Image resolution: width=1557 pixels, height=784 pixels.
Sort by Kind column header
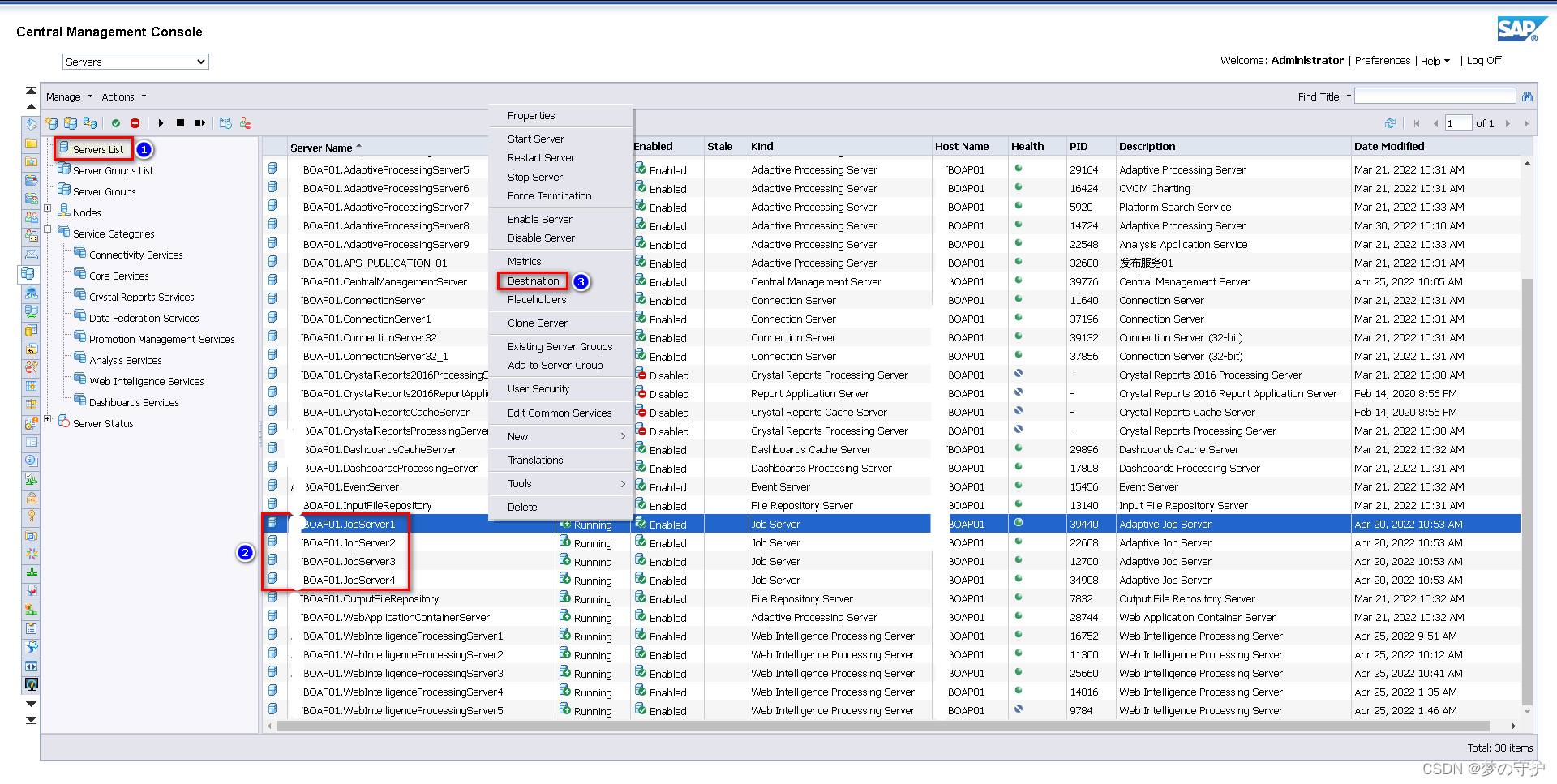pos(761,147)
